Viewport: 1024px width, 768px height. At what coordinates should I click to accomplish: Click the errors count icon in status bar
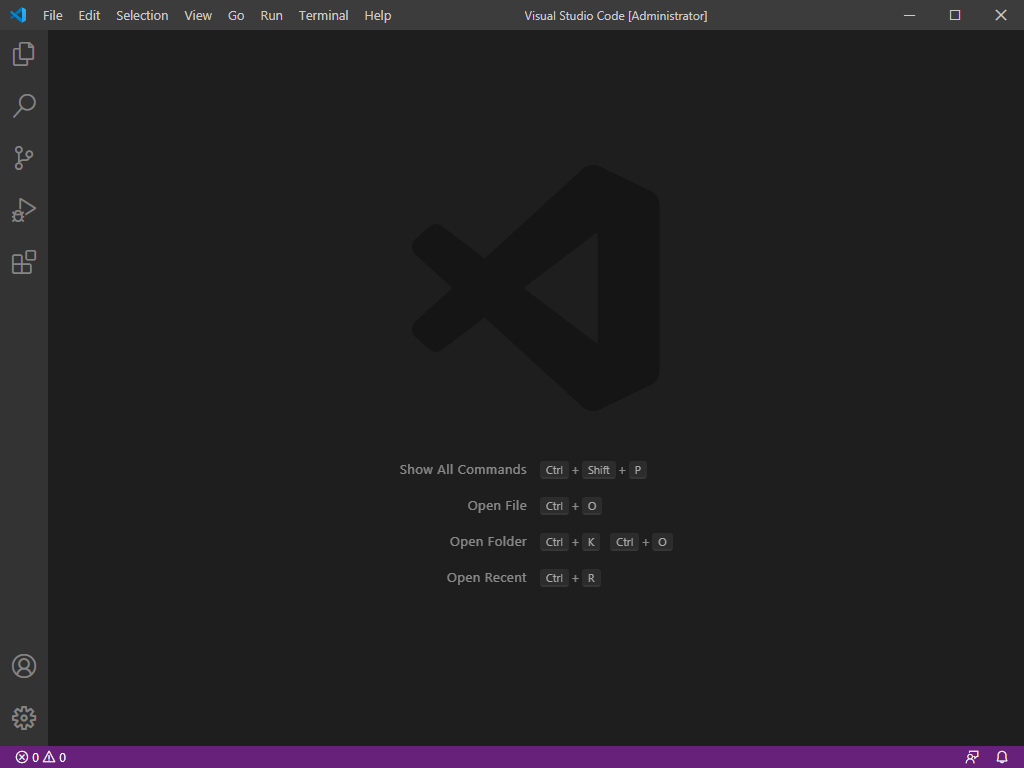pos(27,758)
